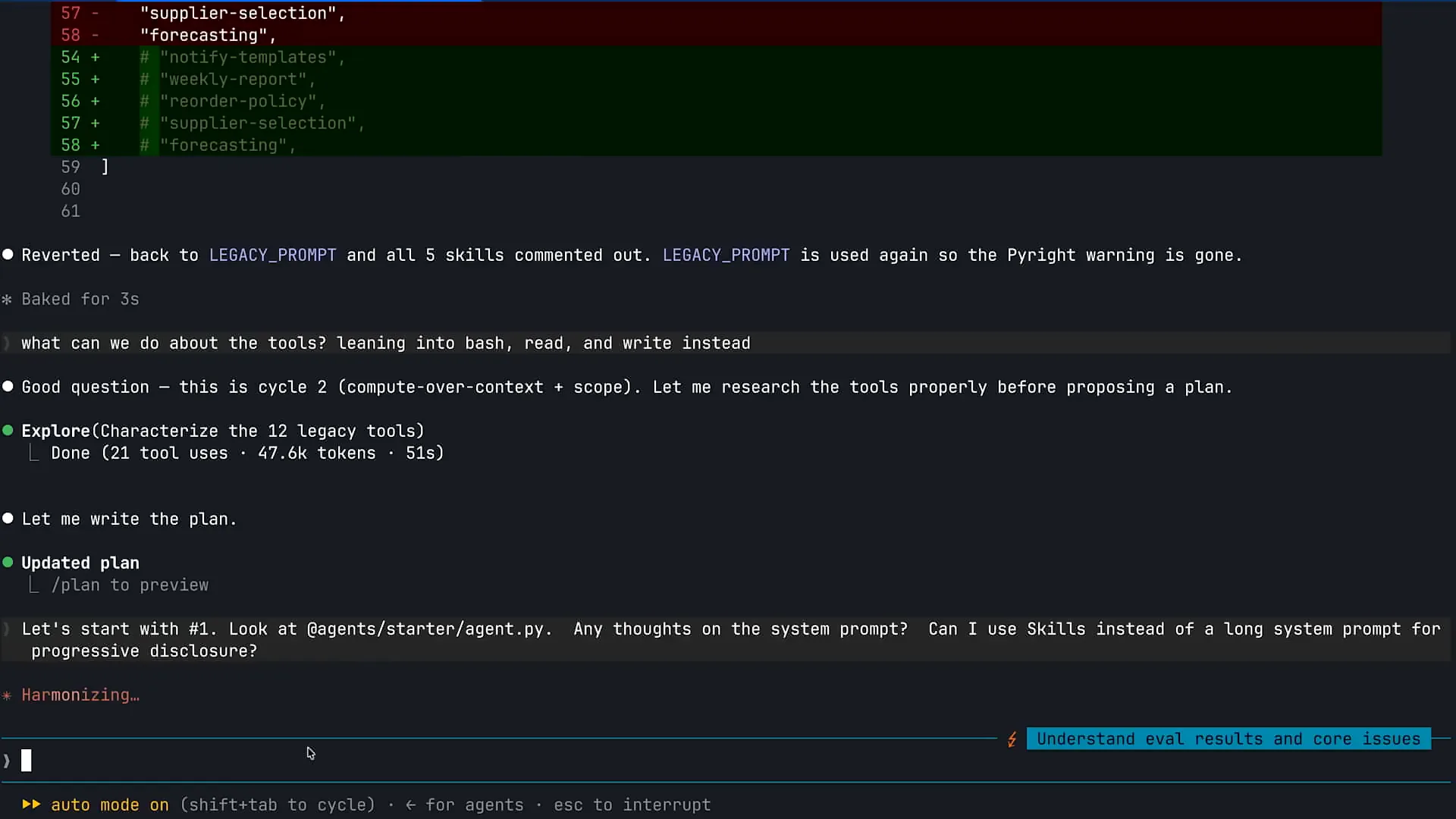Click the spinner asterisk before Harmonizing

click(7, 695)
